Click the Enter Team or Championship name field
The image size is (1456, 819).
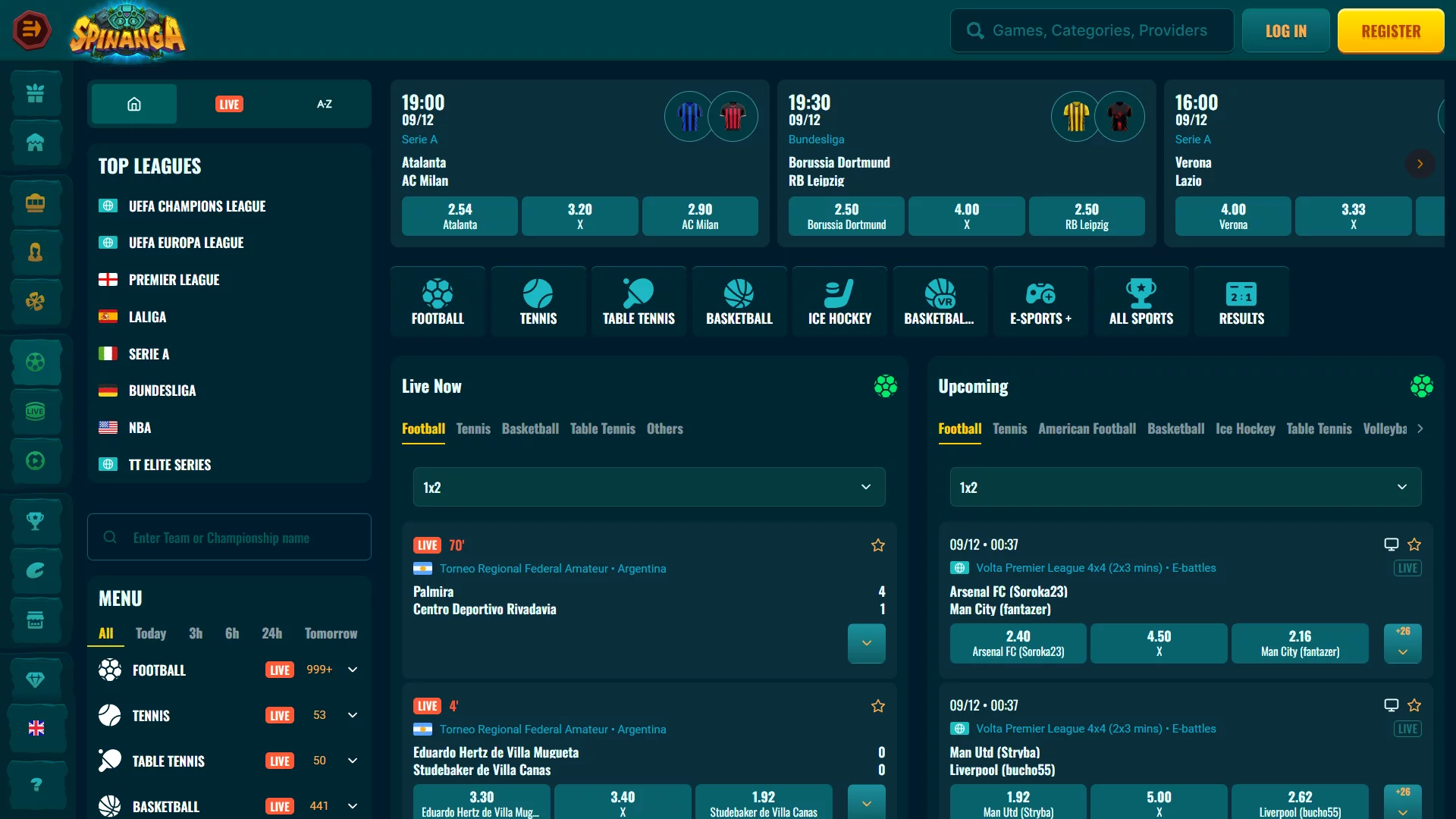click(x=229, y=537)
